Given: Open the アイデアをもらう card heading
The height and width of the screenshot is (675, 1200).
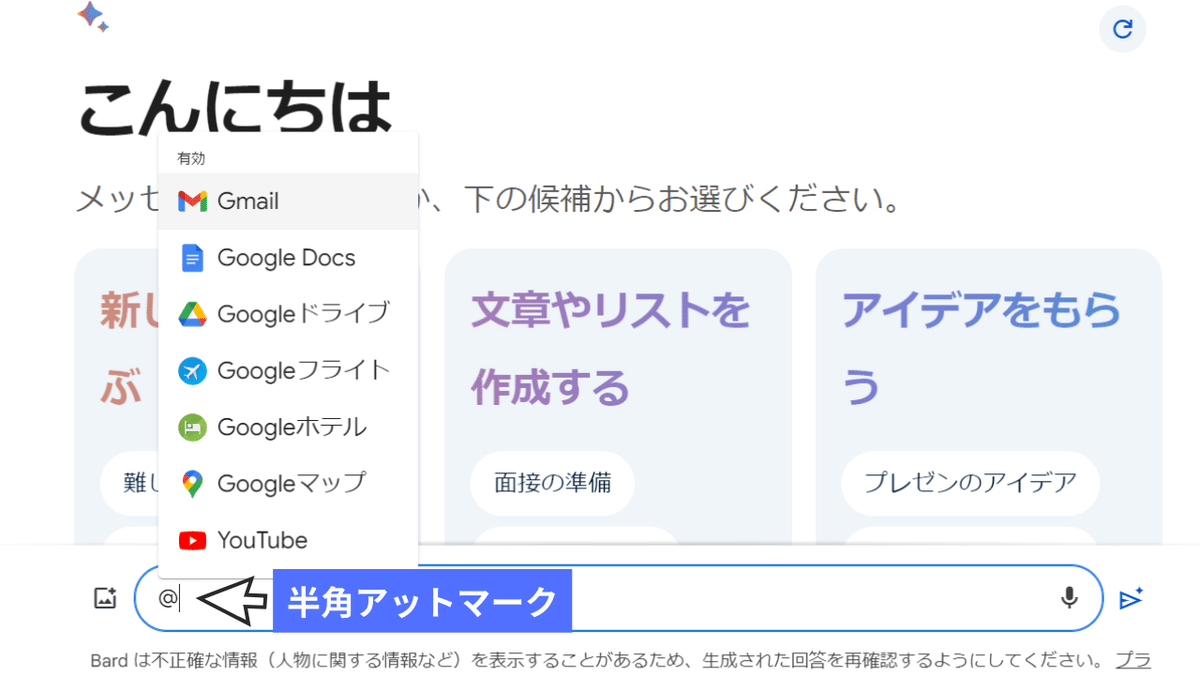Looking at the screenshot, I should [x=982, y=349].
